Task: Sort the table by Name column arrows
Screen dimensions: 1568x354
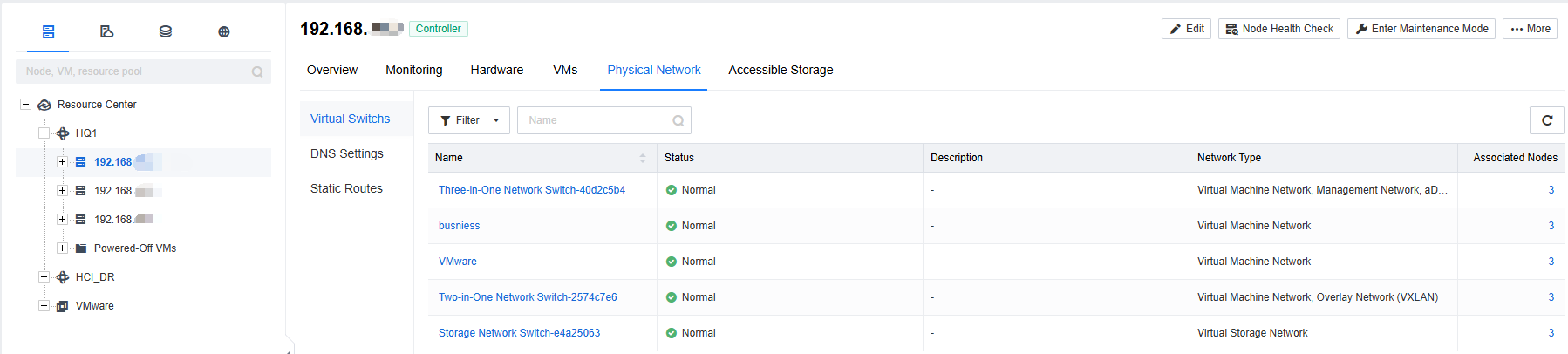Action: [x=643, y=158]
